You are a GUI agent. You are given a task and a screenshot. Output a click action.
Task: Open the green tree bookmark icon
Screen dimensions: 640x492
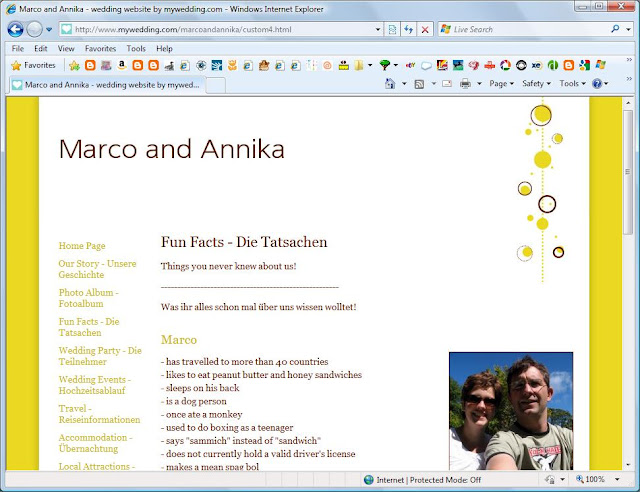click(x=384, y=65)
